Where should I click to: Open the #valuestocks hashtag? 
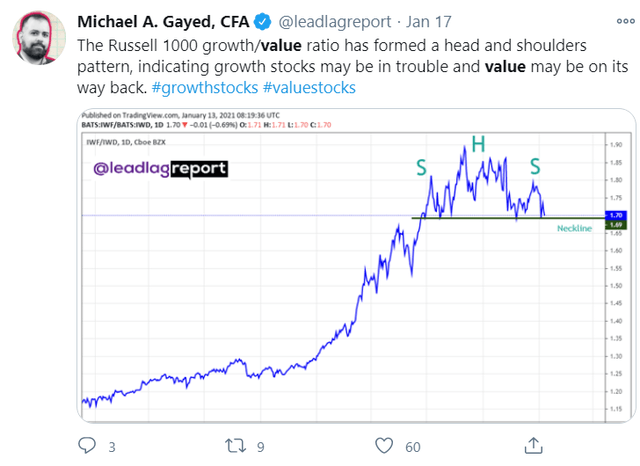point(309,87)
